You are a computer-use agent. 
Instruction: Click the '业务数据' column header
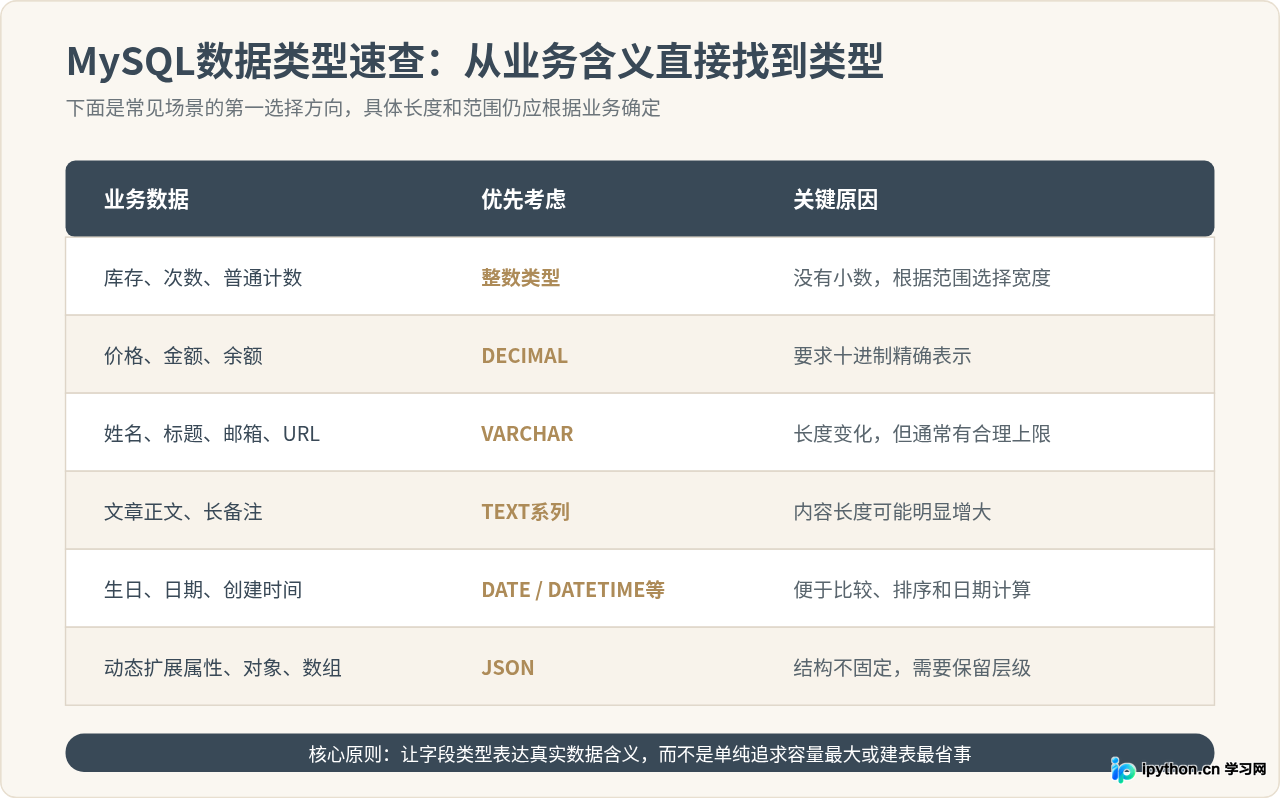[x=146, y=199]
